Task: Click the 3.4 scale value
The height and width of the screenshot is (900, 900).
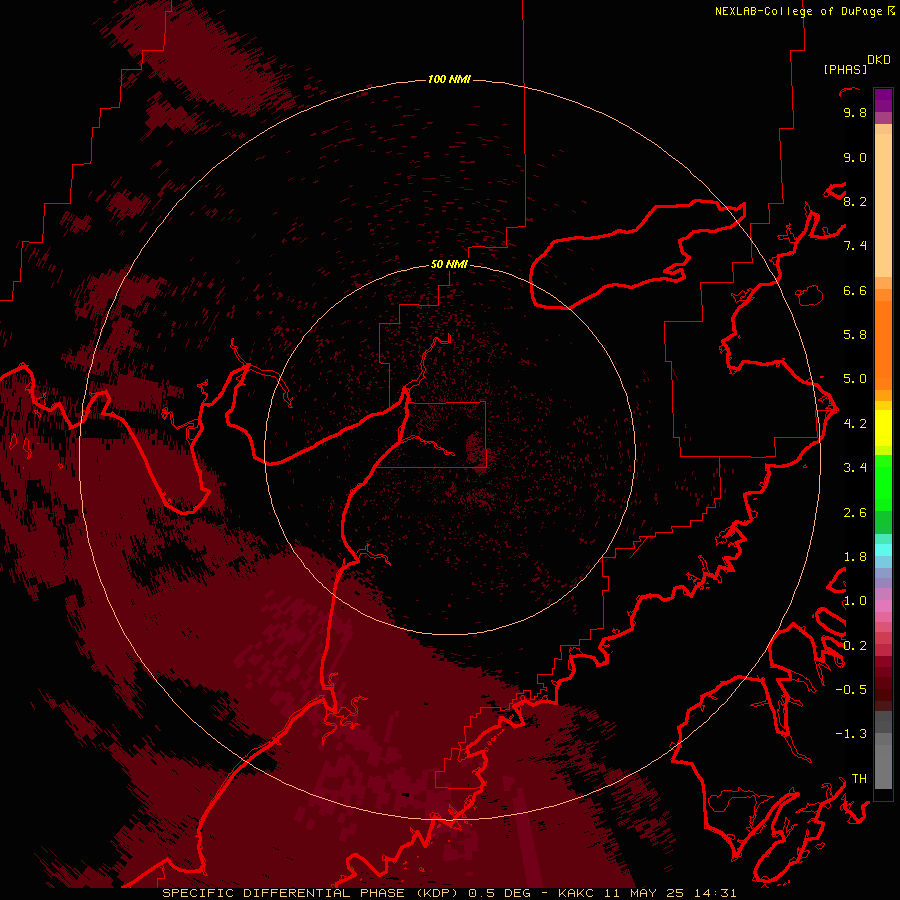Action: tap(855, 468)
